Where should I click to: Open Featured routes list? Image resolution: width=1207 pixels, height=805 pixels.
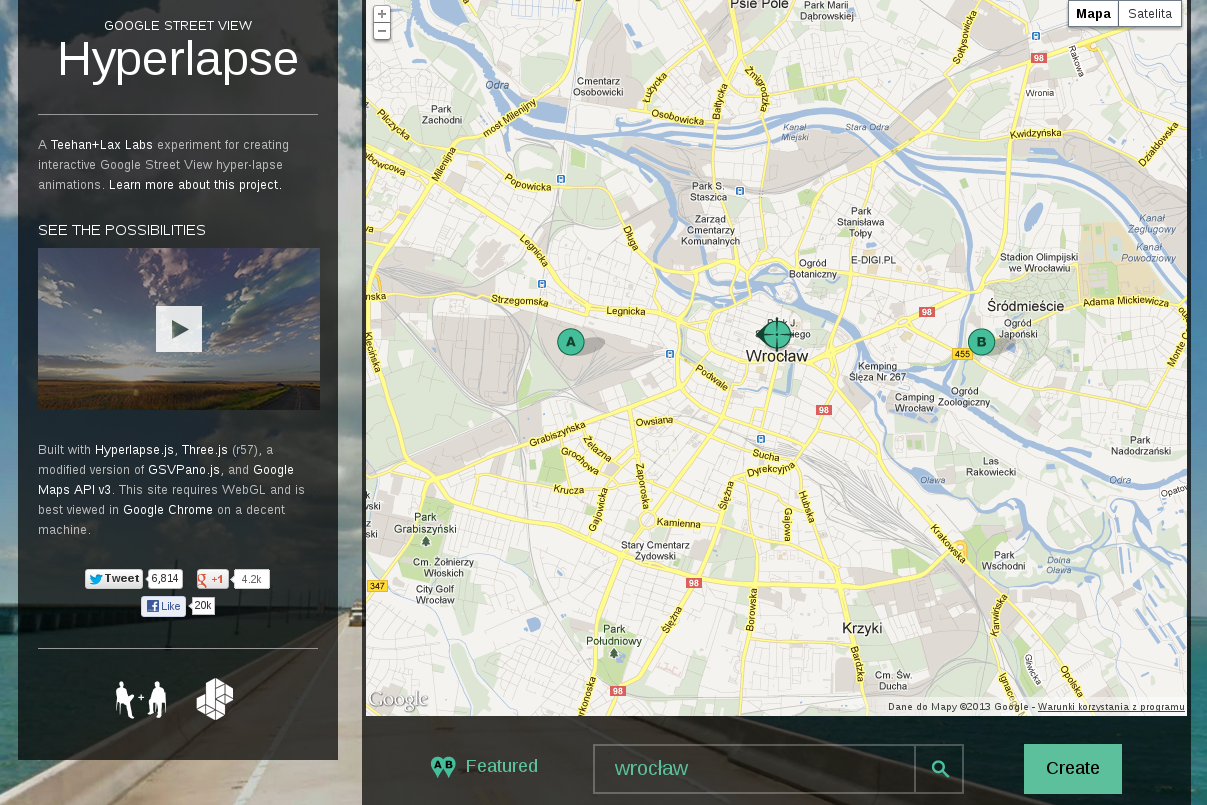(x=502, y=766)
